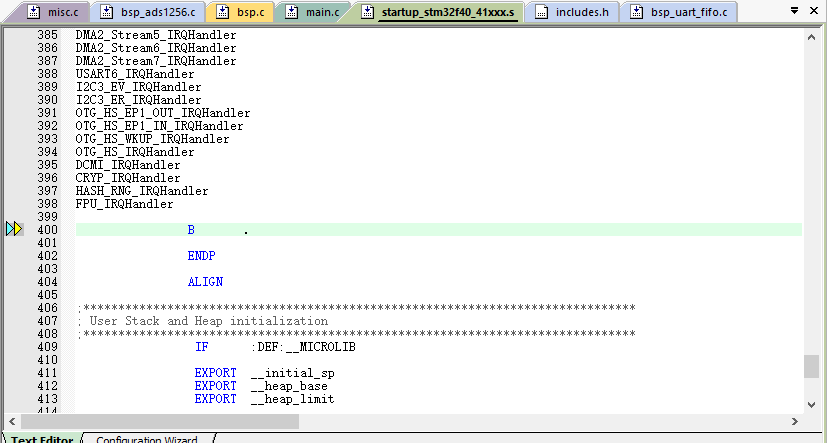The height and width of the screenshot is (443, 828).
Task: Click the file icon on main.c tab
Action: [x=291, y=12]
